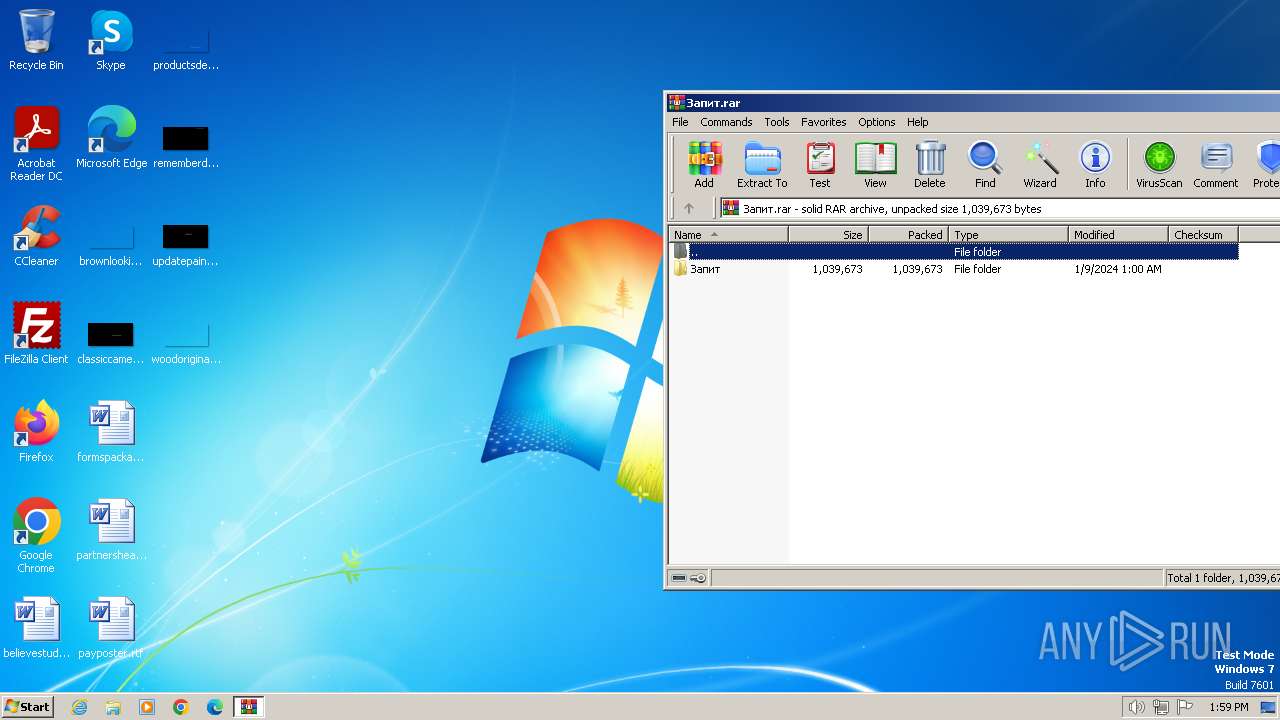The width and height of the screenshot is (1280, 720).
Task: Select the Google Chrome desktop shortcut
Action: pos(36,536)
